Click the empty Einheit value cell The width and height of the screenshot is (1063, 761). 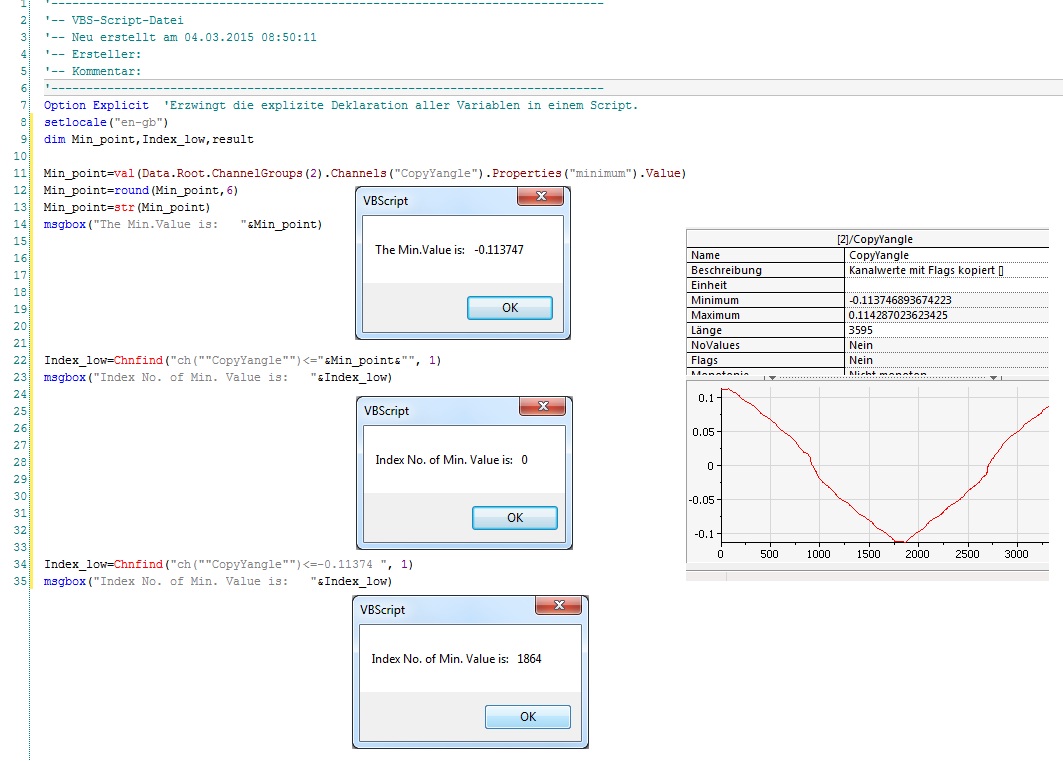coord(947,285)
